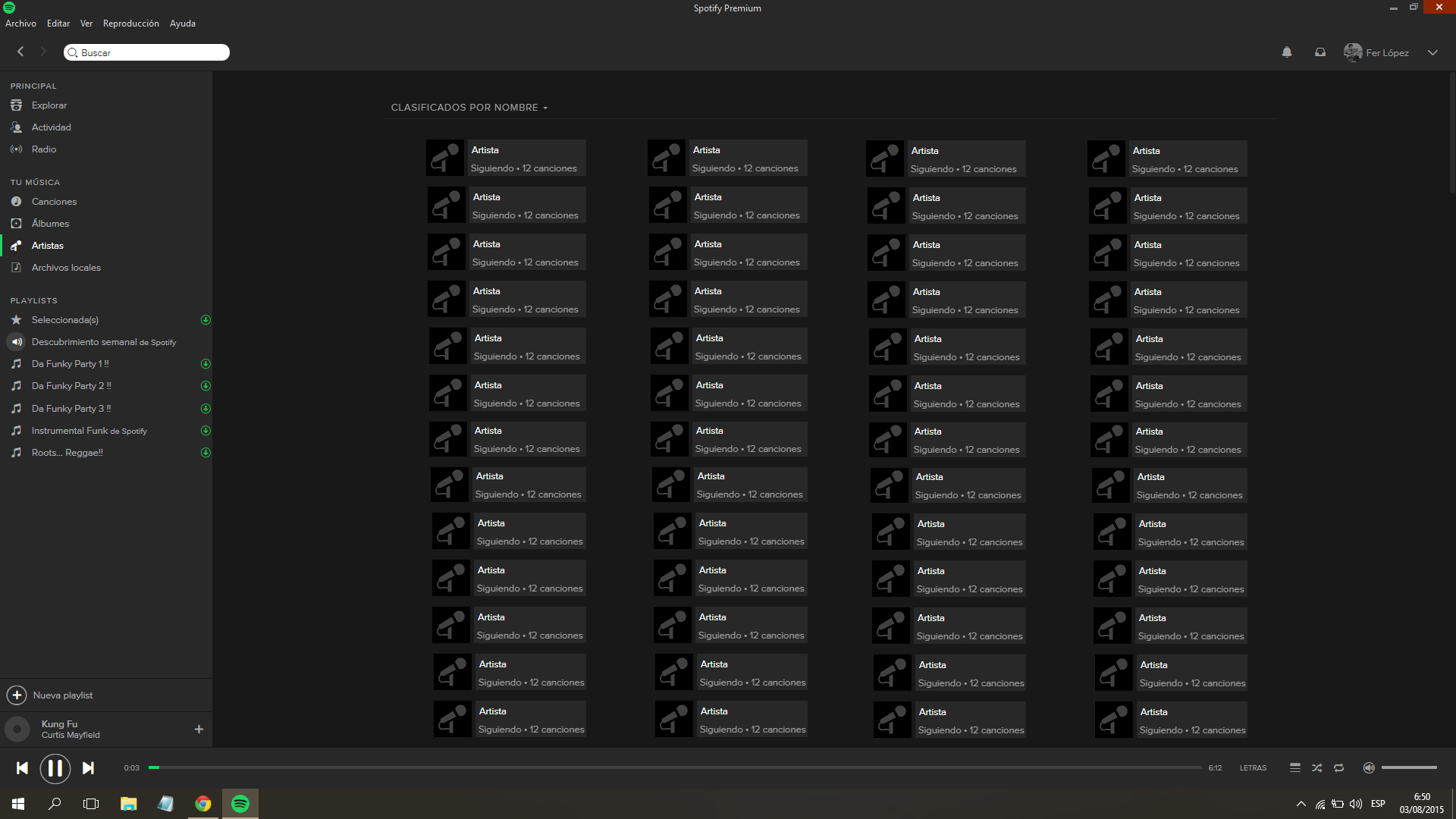1456x819 pixels.
Task: Open Descubrimiento semanal playlist
Action: click(x=104, y=342)
